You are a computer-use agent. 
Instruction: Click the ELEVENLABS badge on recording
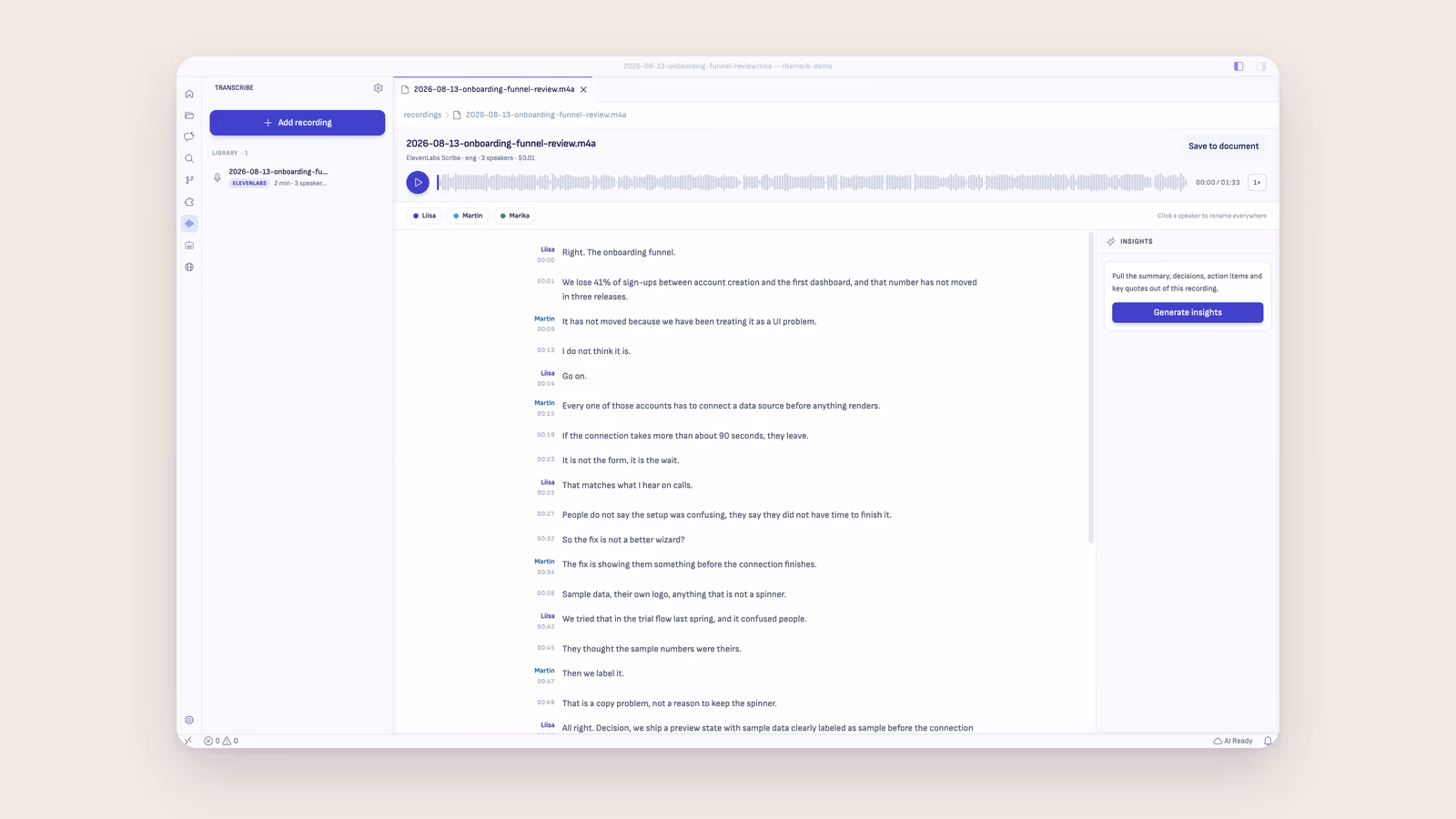coord(249,183)
